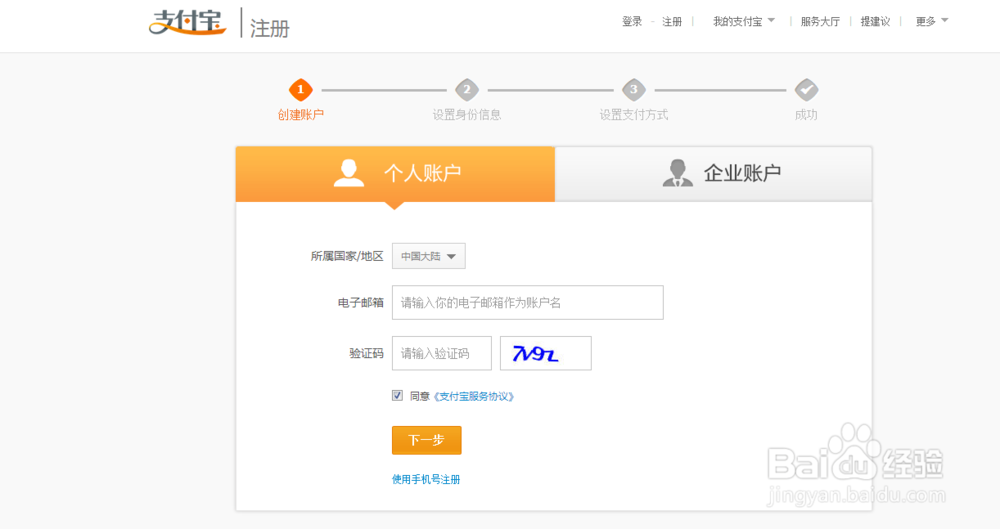This screenshot has width=1000, height=529.
Task: Click the Alipay 支付宝 logo
Action: pyautogui.click(x=188, y=23)
